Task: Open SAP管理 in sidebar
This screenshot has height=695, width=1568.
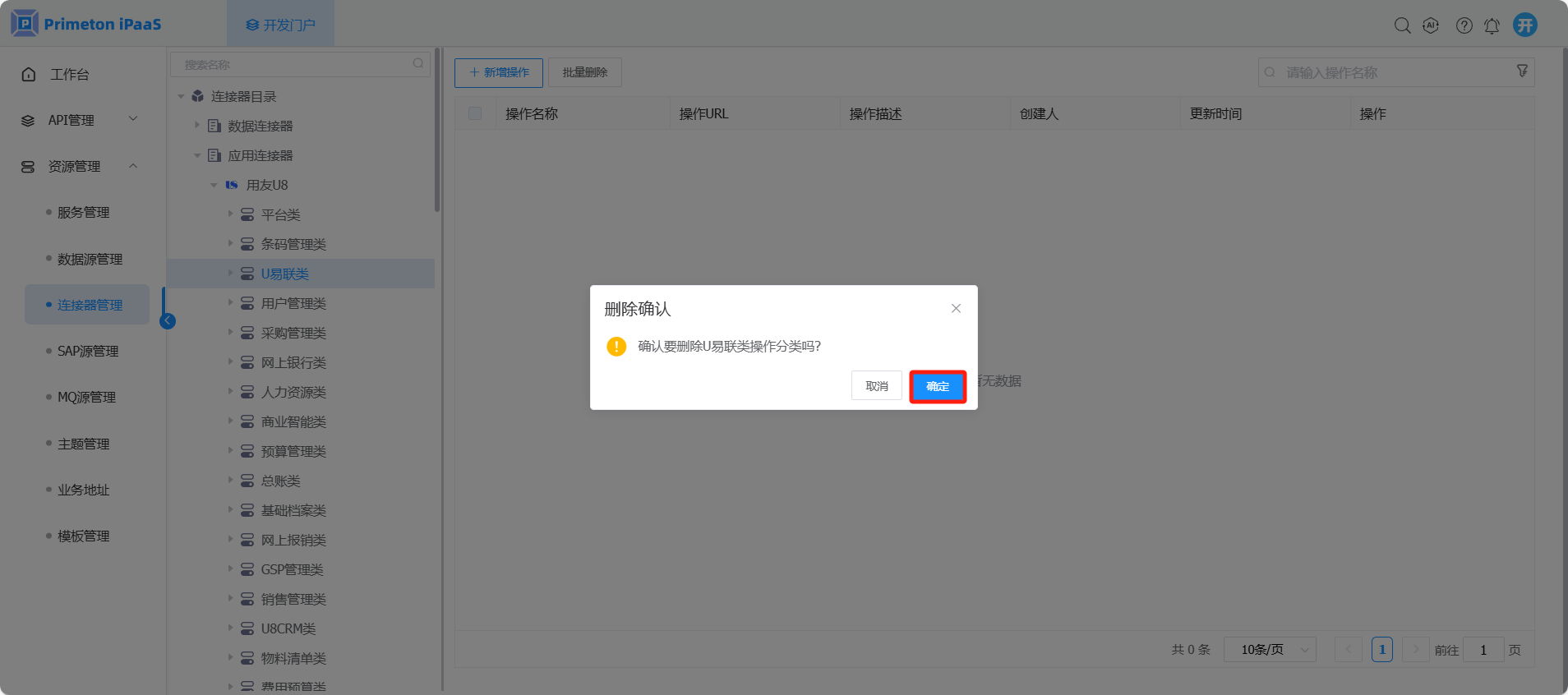Action: point(88,351)
